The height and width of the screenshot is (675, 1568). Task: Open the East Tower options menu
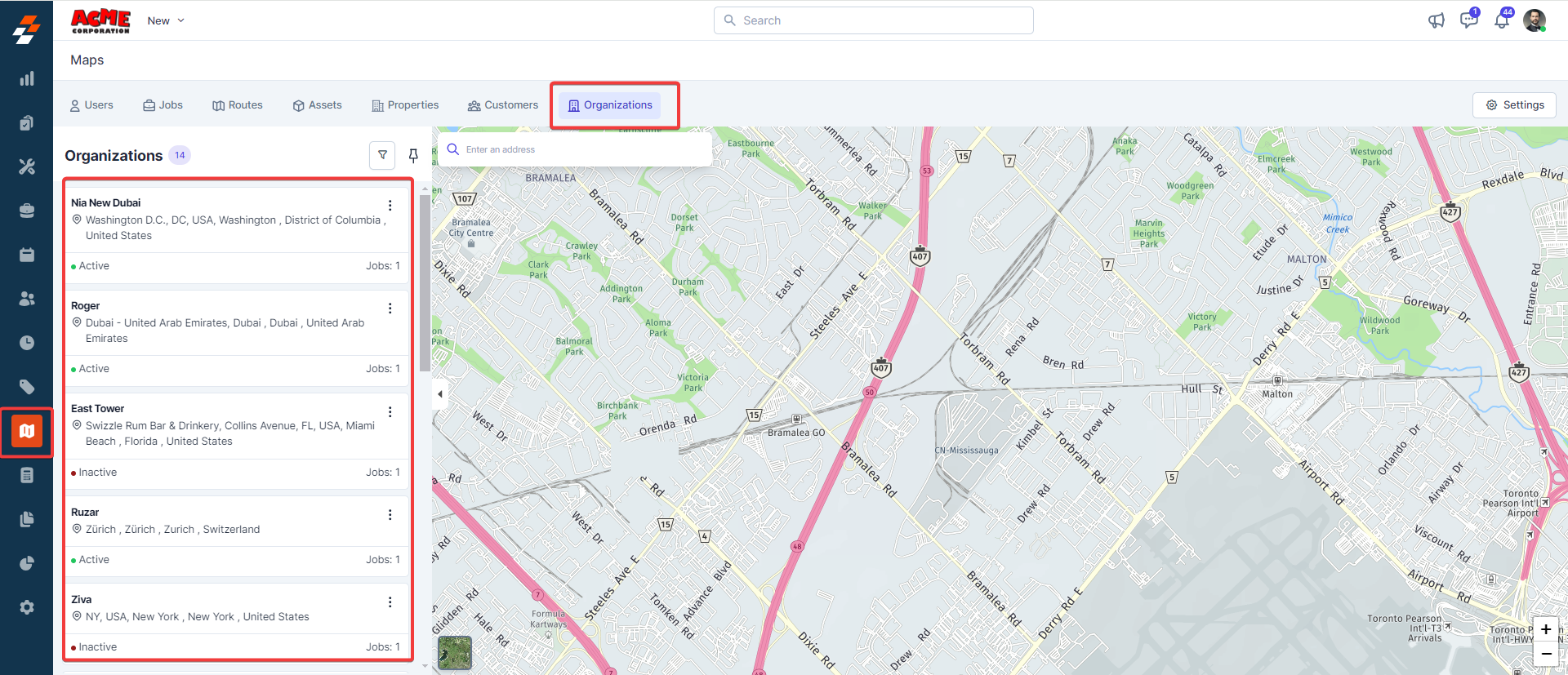(x=390, y=411)
